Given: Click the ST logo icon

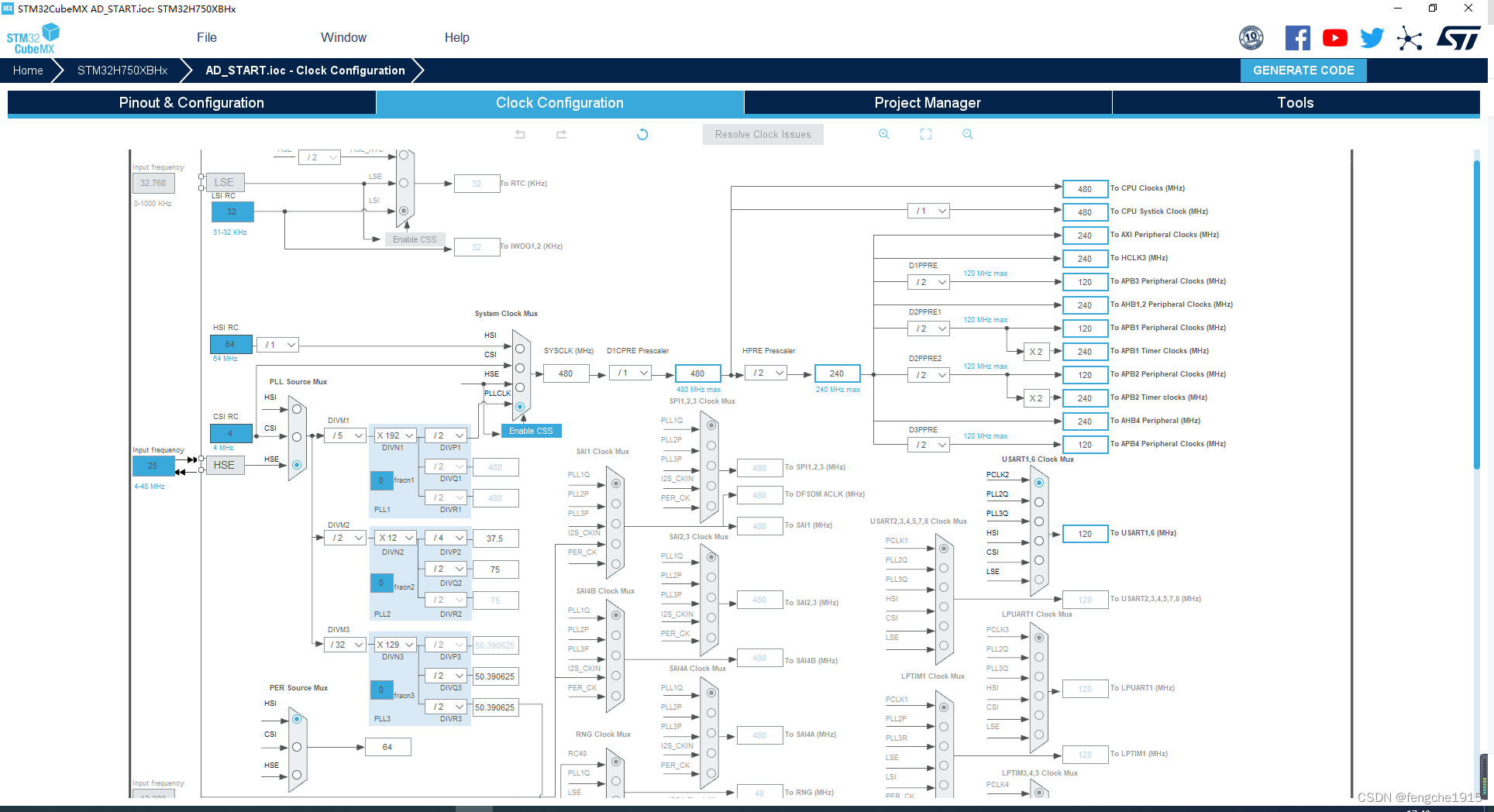Looking at the screenshot, I should pyautogui.click(x=1459, y=38).
